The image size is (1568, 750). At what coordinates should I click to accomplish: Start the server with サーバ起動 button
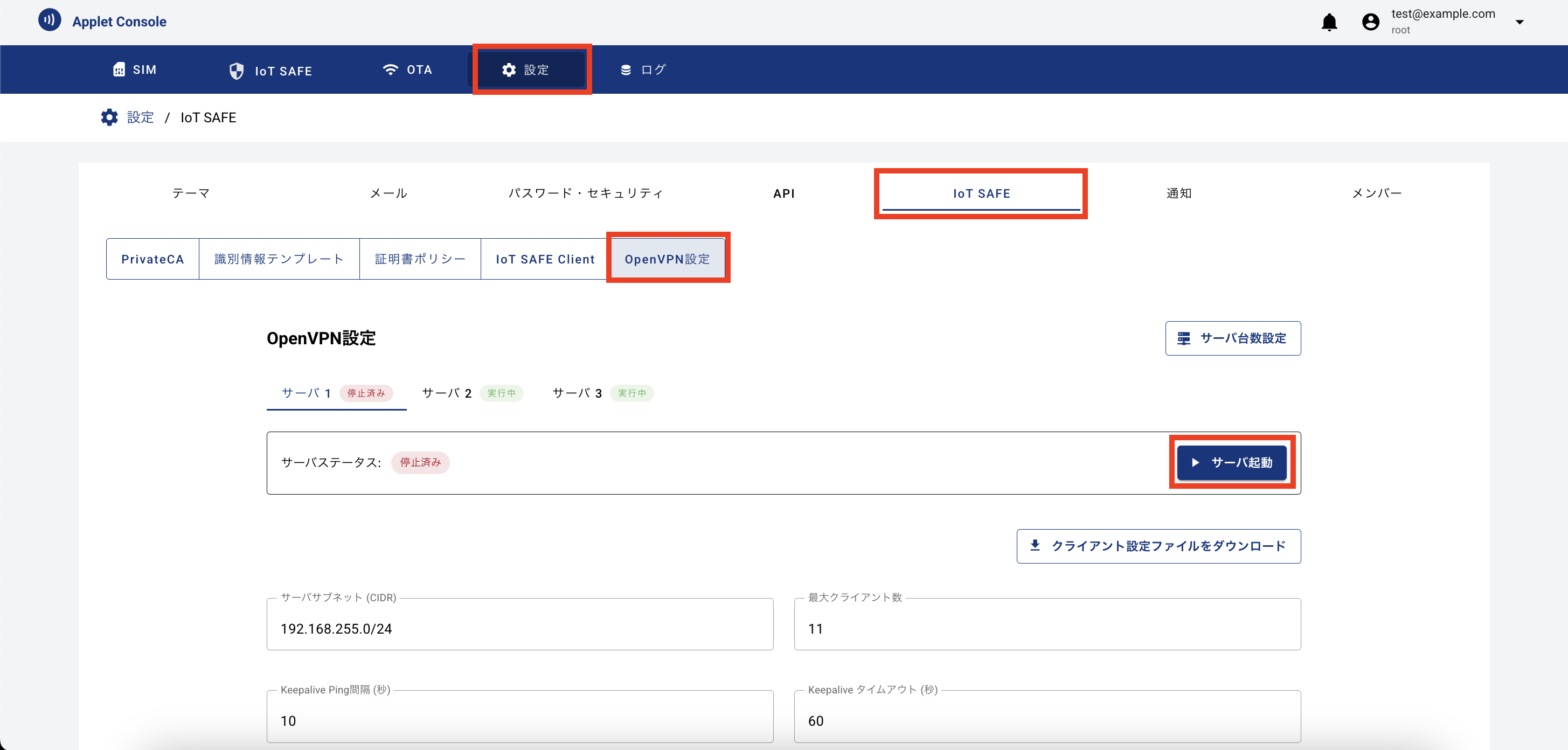[x=1231, y=462]
